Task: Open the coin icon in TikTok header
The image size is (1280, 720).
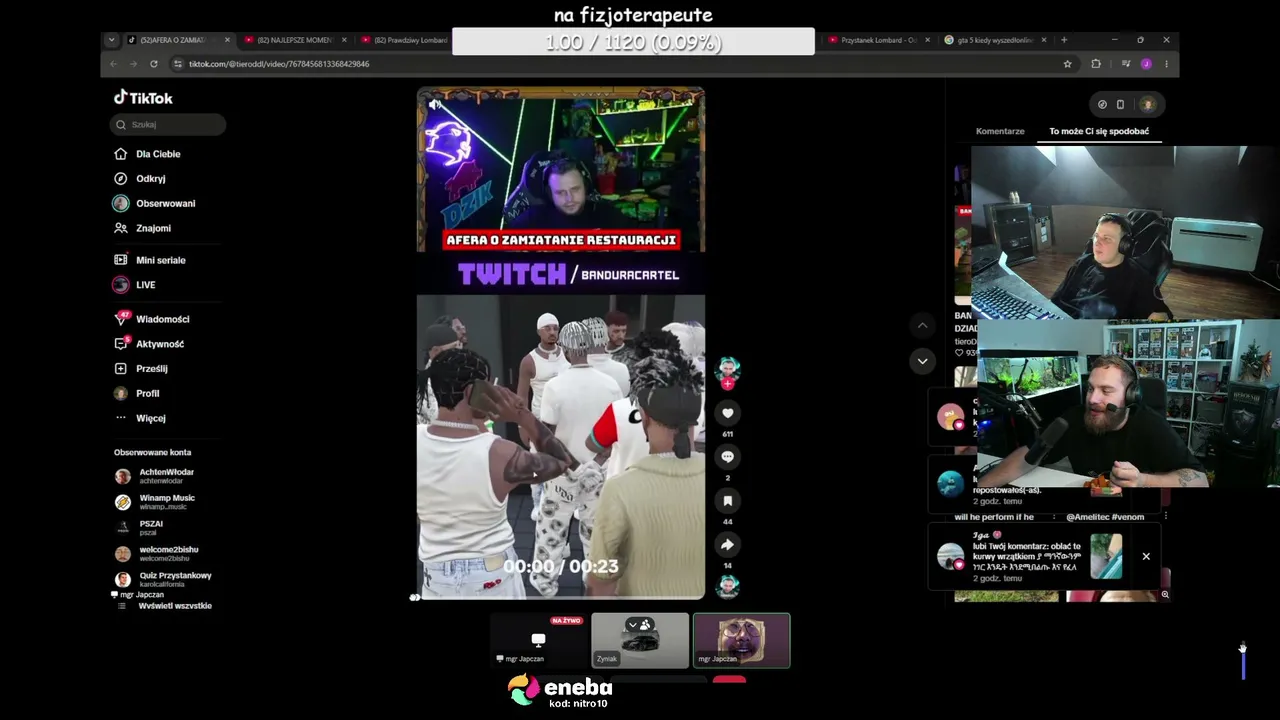Action: [x=1102, y=104]
